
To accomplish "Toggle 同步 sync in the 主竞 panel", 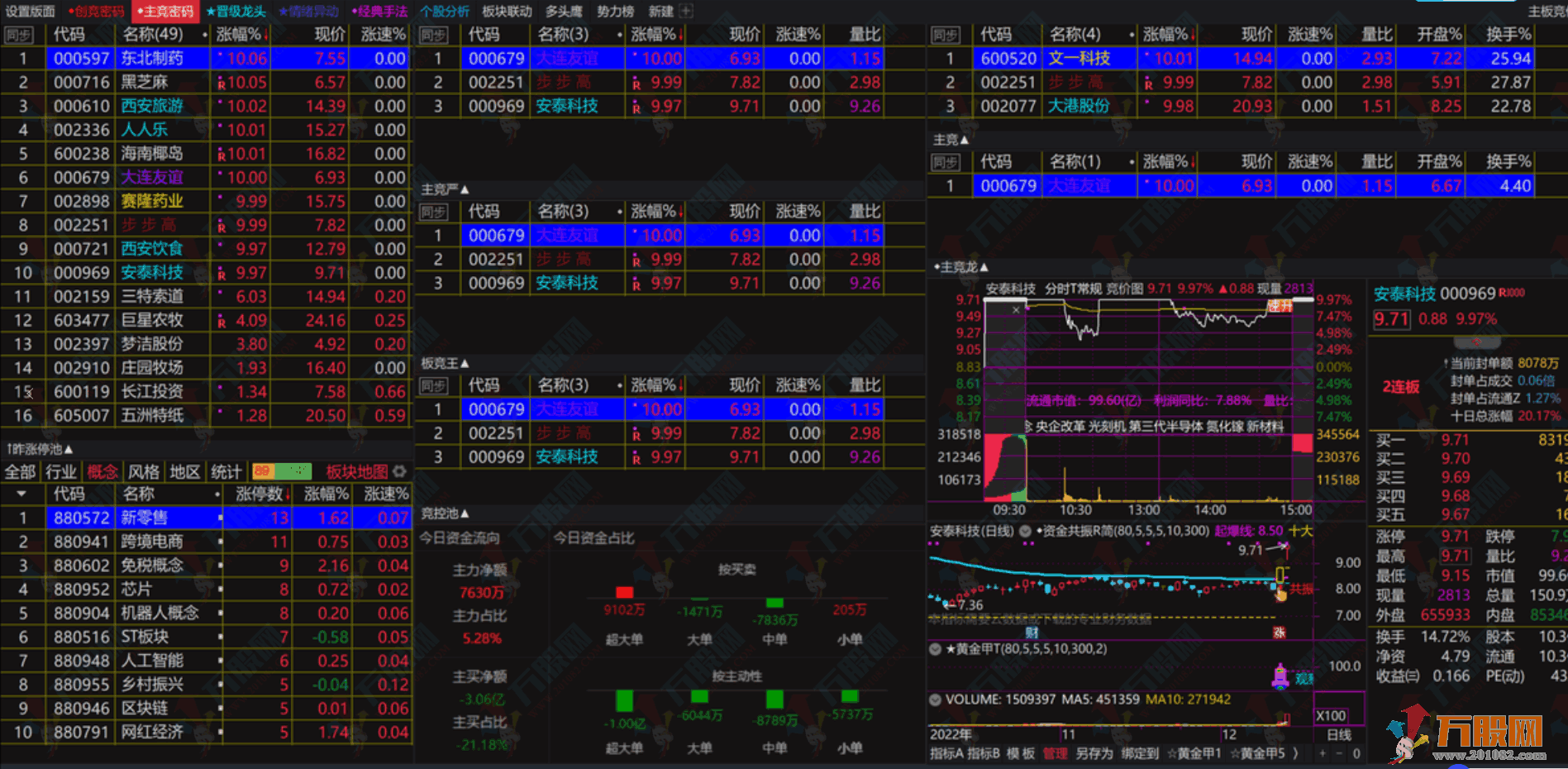I will pos(947,162).
